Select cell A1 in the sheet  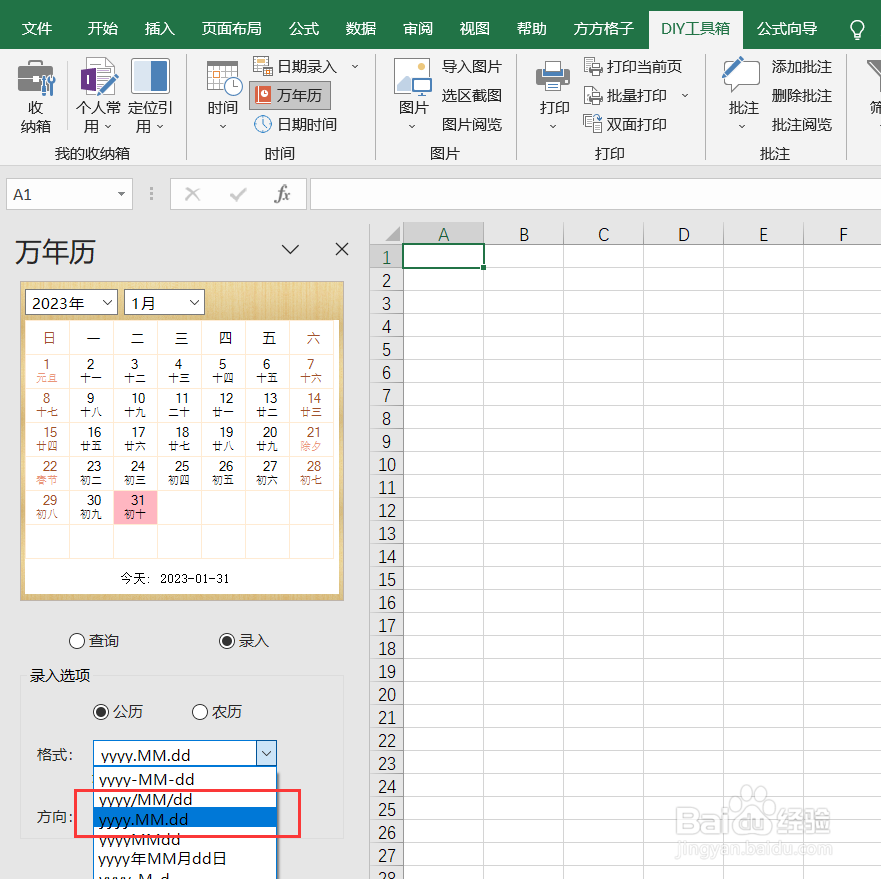[x=443, y=256]
